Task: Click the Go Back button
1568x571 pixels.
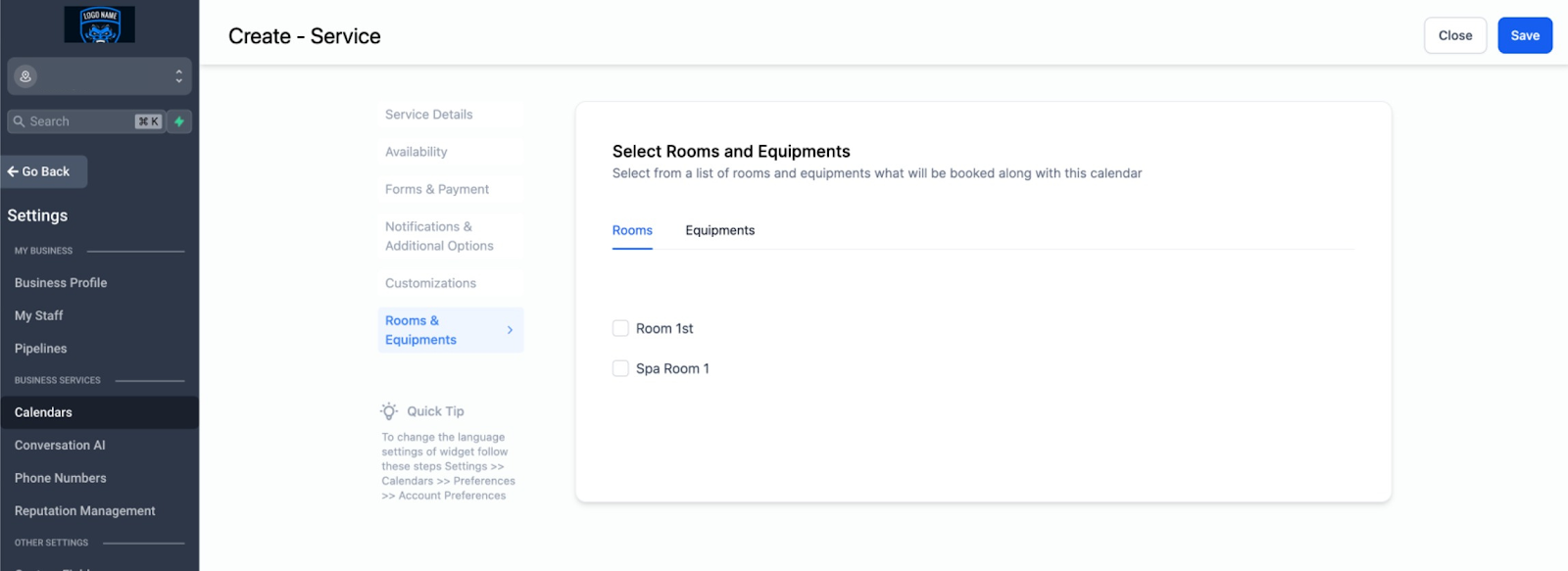Action: [44, 171]
